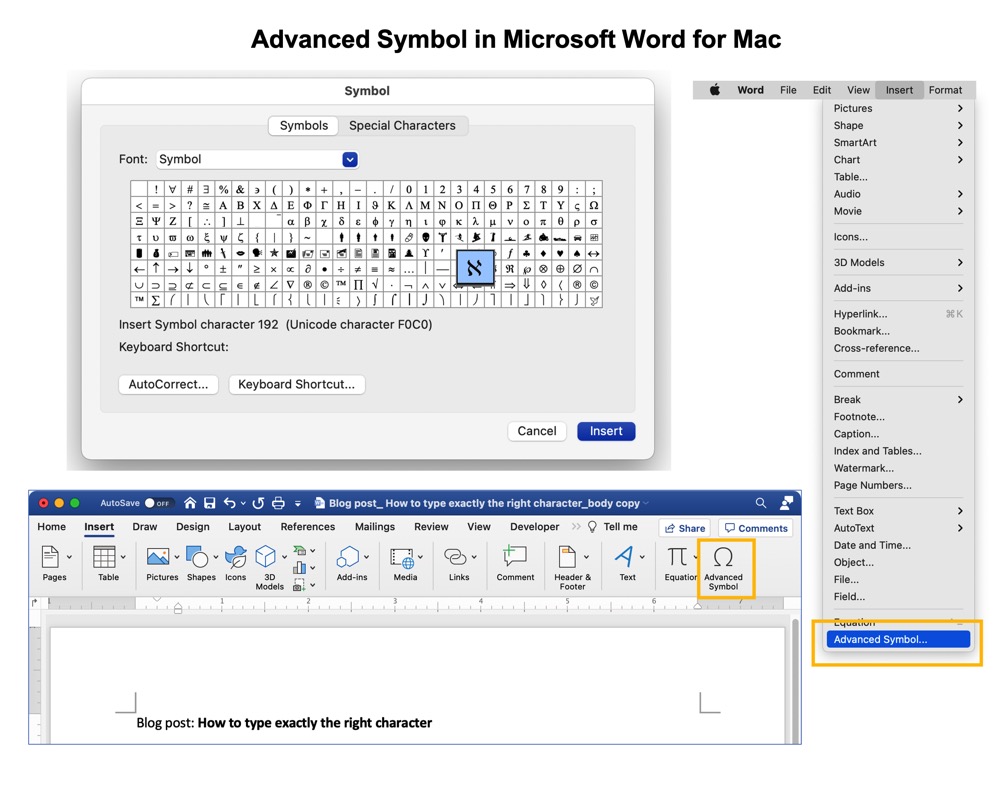Click the Share button in Word
Screen dimensions: 1000x794
[x=685, y=528]
